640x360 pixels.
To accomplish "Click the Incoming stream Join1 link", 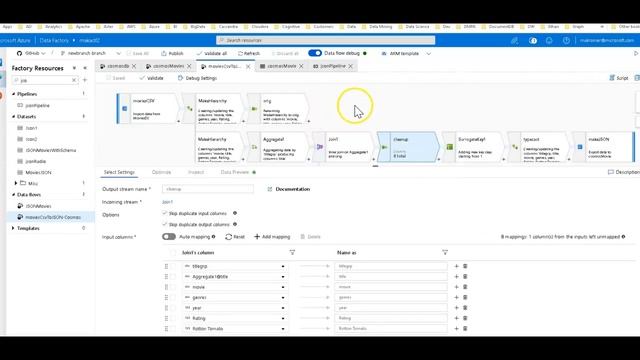I will 167,202.
